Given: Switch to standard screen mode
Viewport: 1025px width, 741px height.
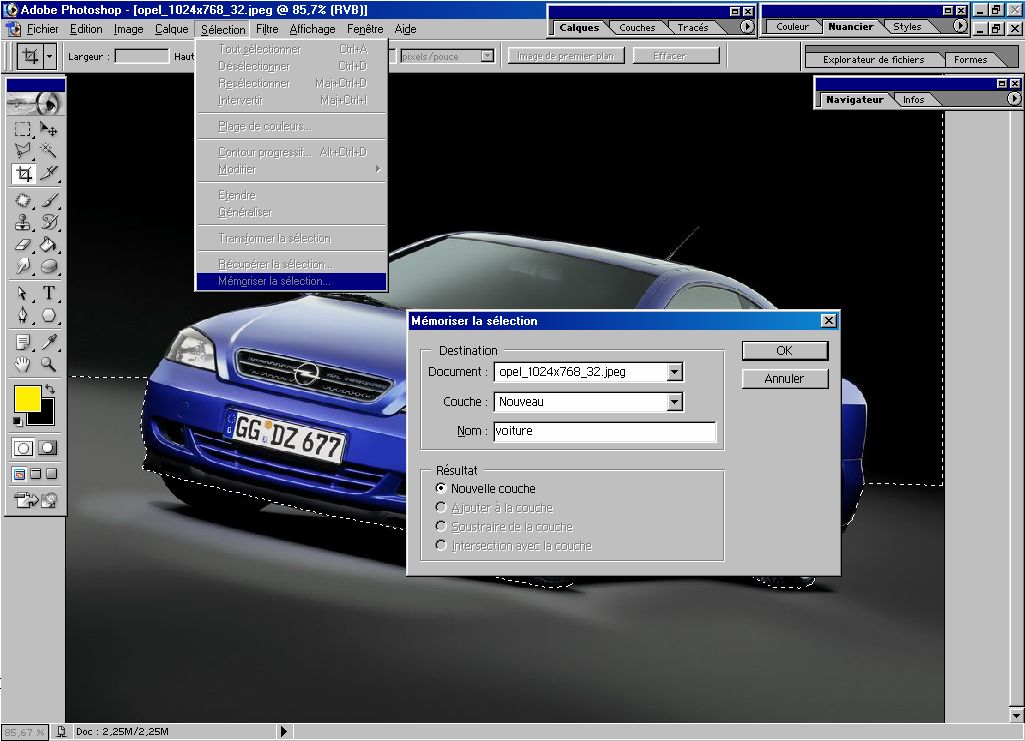Looking at the screenshot, I should (20, 474).
